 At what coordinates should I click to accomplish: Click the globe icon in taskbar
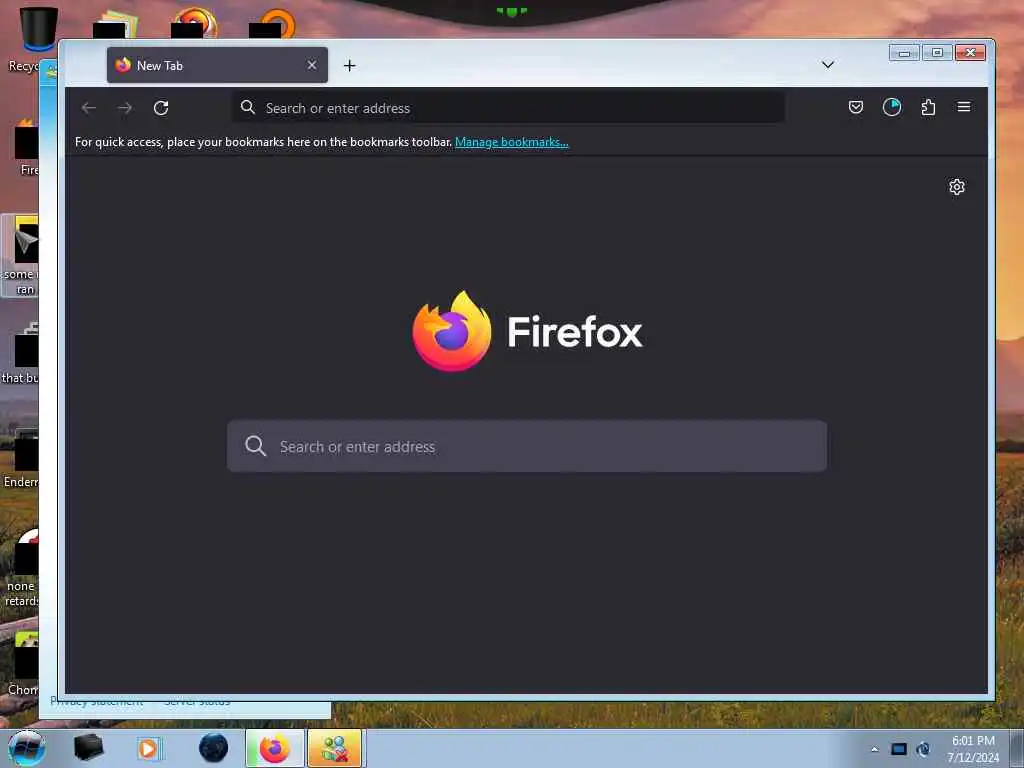pyautogui.click(x=214, y=748)
